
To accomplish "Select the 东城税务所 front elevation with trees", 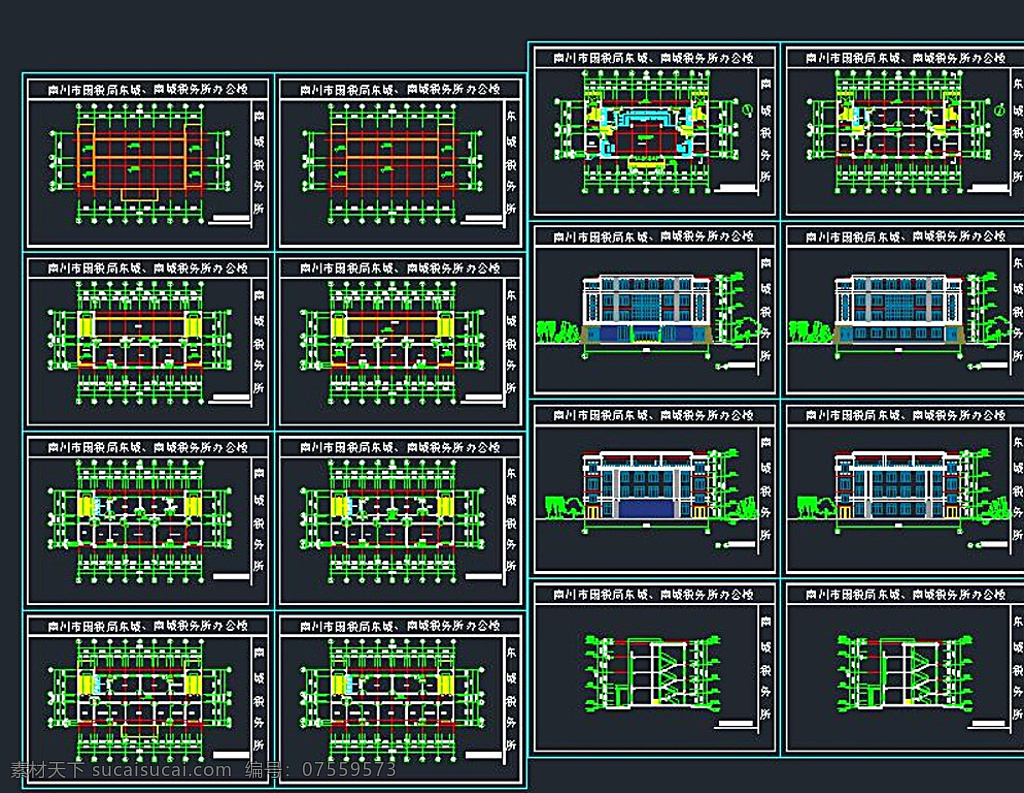I will tap(906, 310).
